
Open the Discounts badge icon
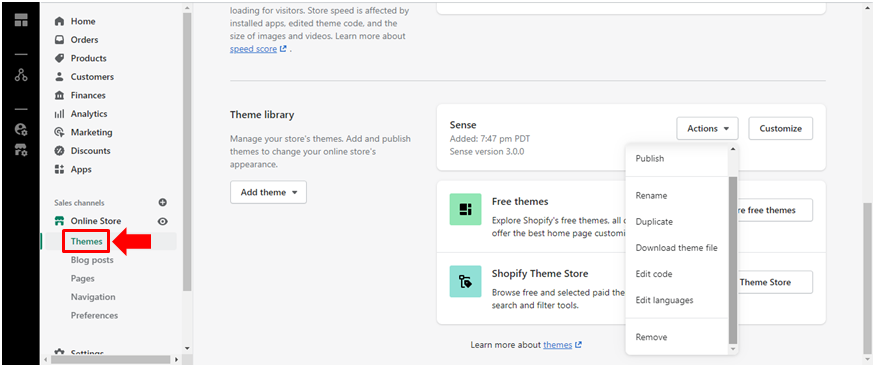(60, 150)
